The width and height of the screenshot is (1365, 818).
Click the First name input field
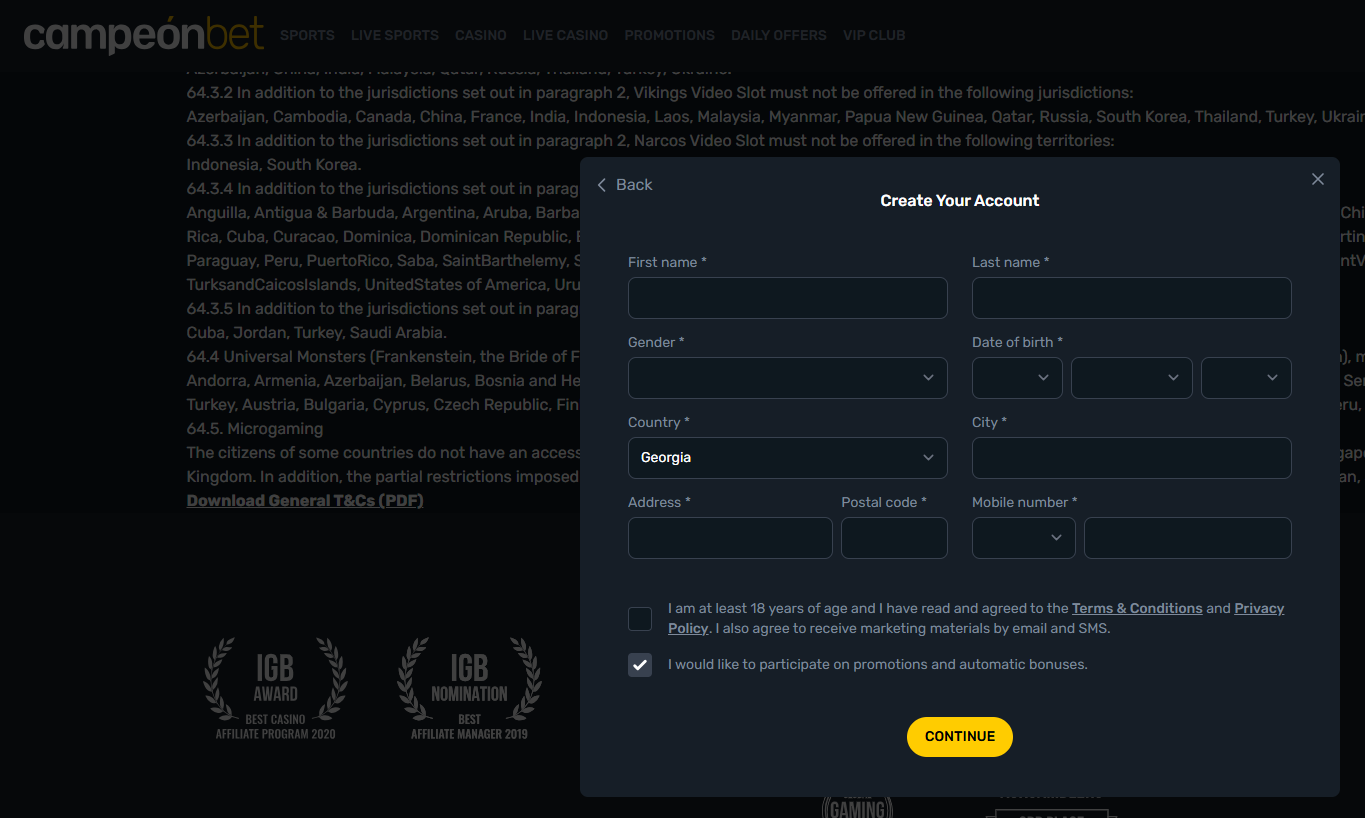click(787, 298)
